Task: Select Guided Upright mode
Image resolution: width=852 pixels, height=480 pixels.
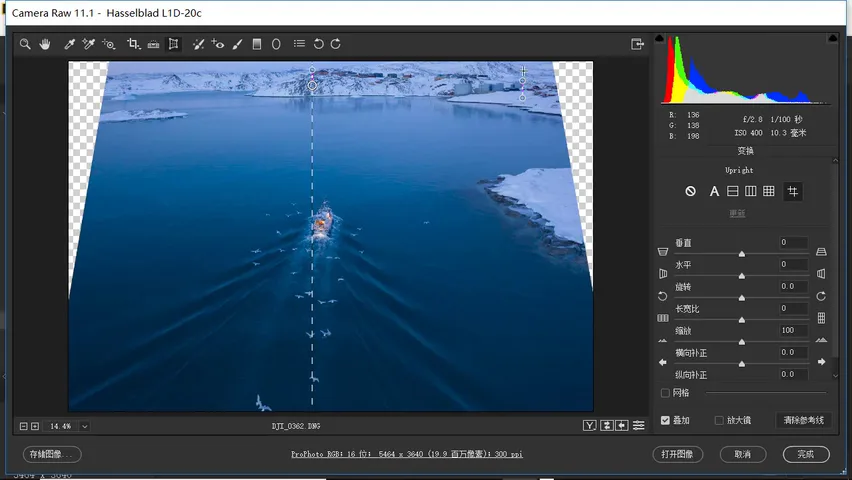Action: click(x=793, y=191)
